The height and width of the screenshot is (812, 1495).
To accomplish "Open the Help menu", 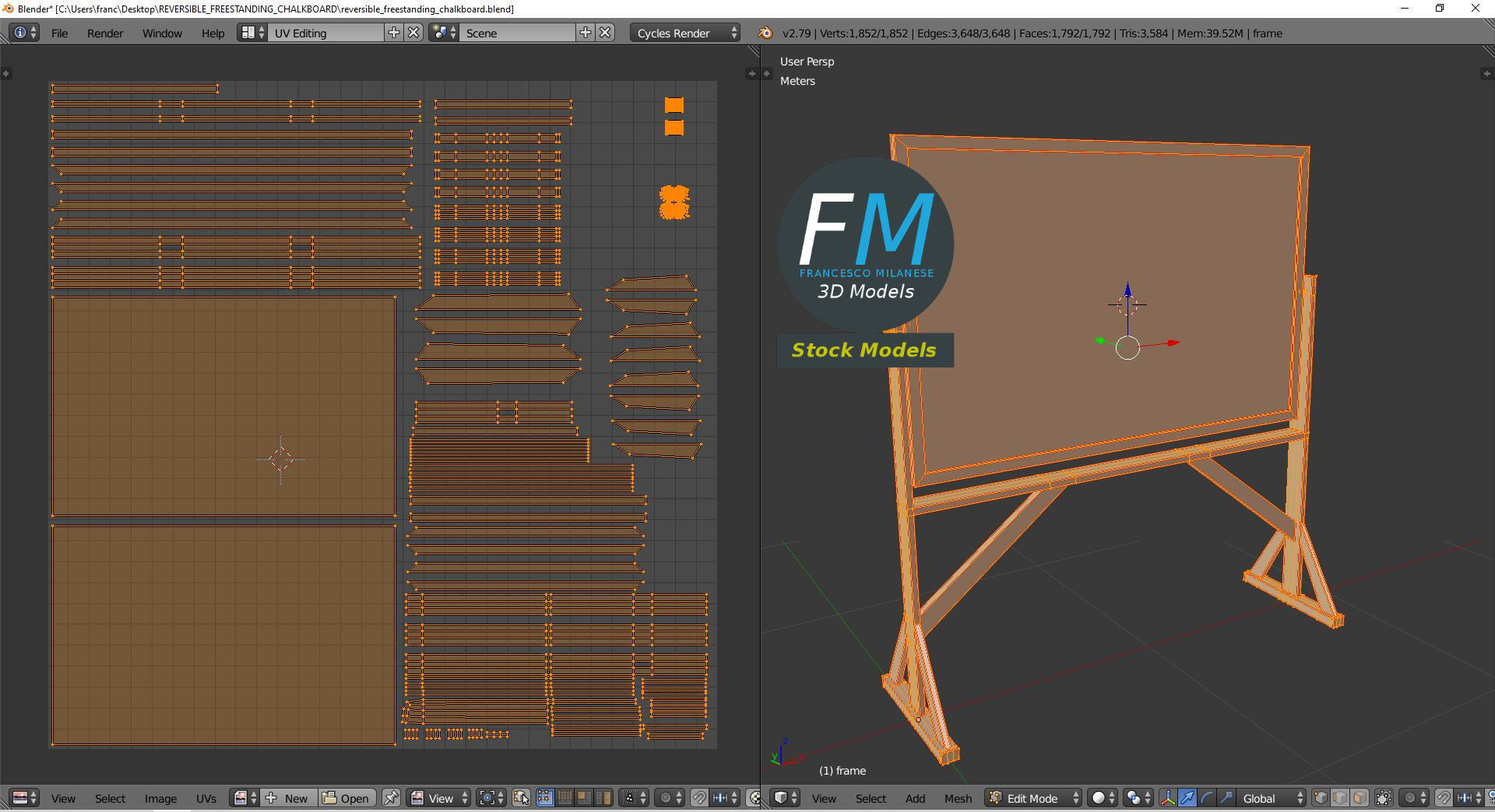I will [213, 33].
